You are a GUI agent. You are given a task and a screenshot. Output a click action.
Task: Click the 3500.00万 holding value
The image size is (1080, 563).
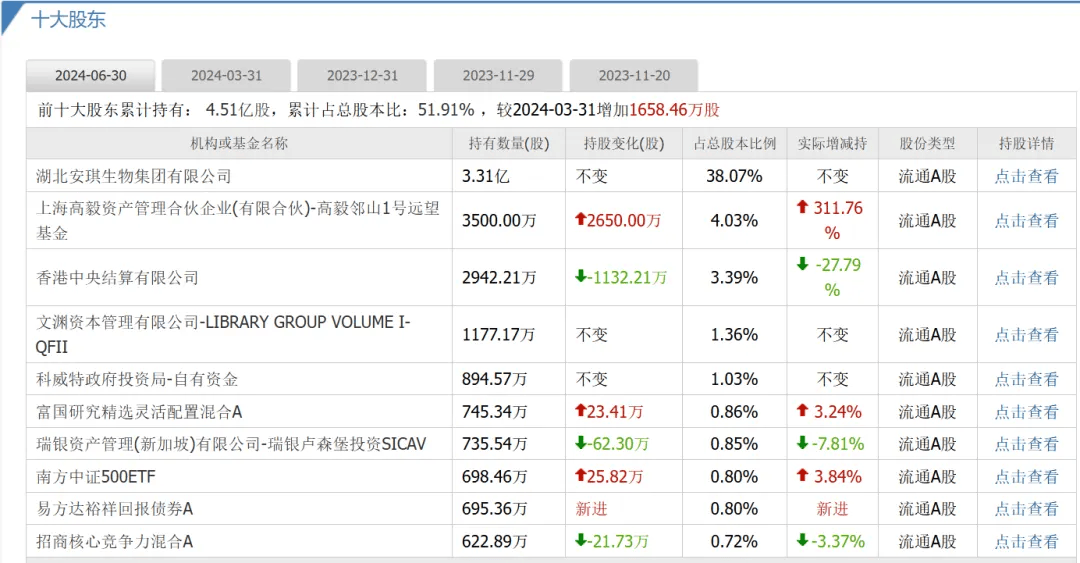pyautogui.click(x=499, y=221)
